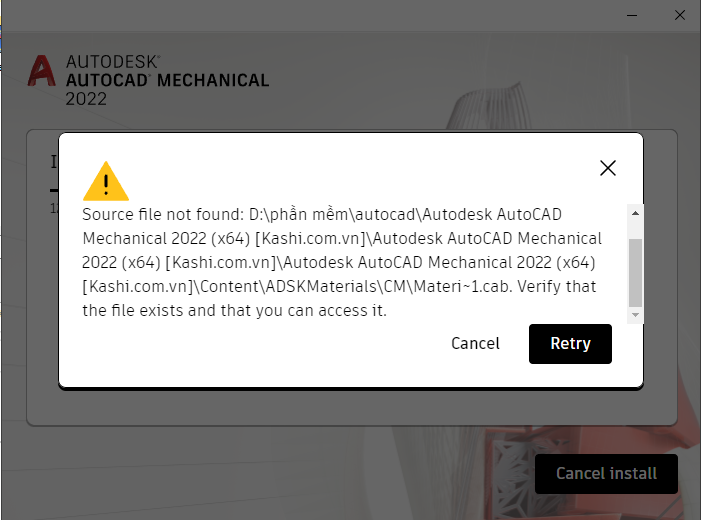Click the AUTOCAD MECHANICAL product title
The height and width of the screenshot is (520, 701).
(168, 80)
